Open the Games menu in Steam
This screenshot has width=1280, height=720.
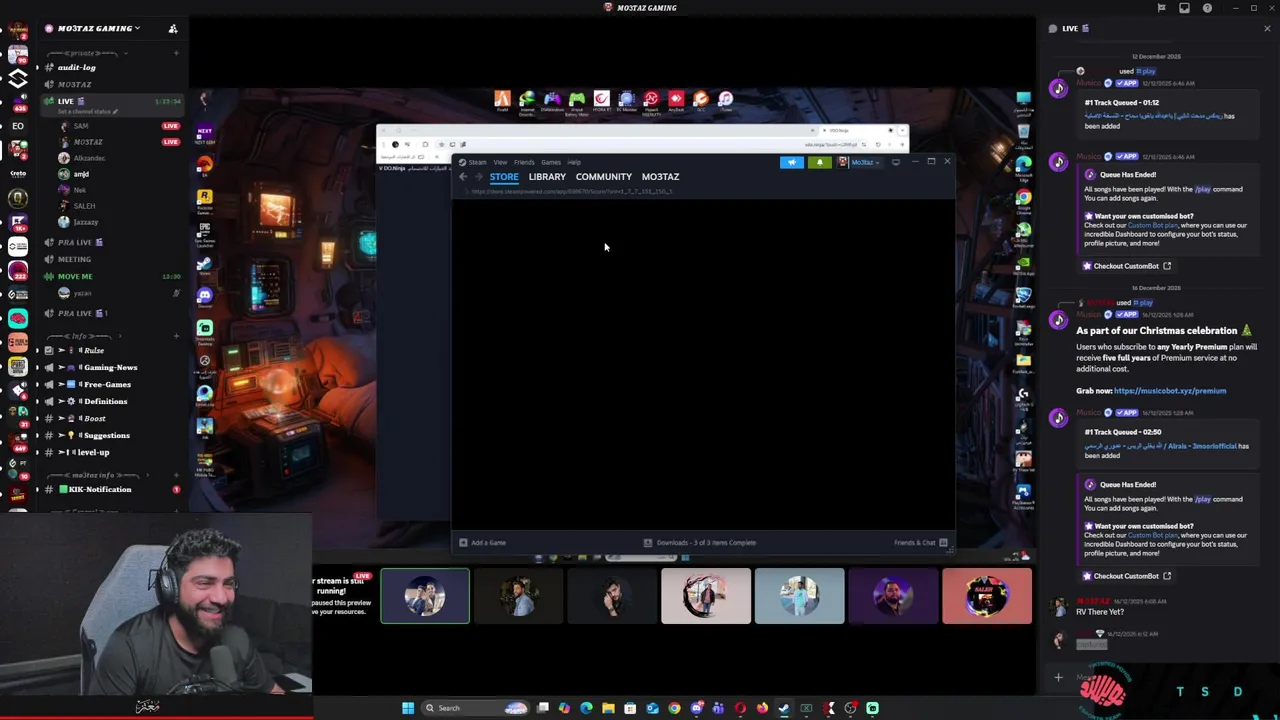[x=551, y=162]
